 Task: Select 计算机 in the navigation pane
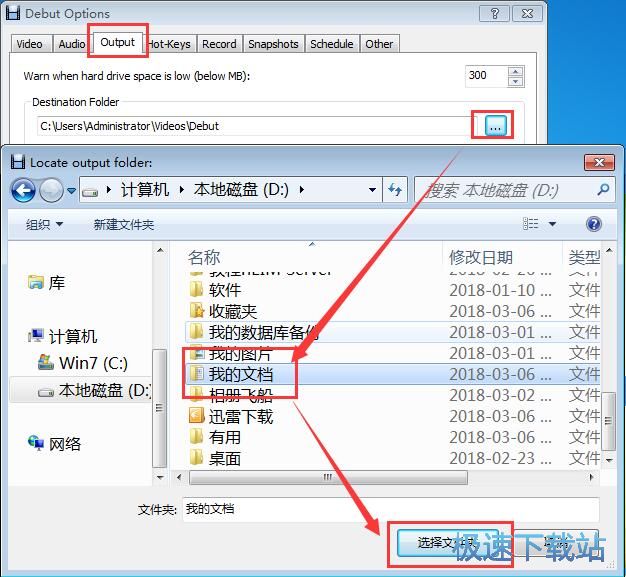pos(63,337)
